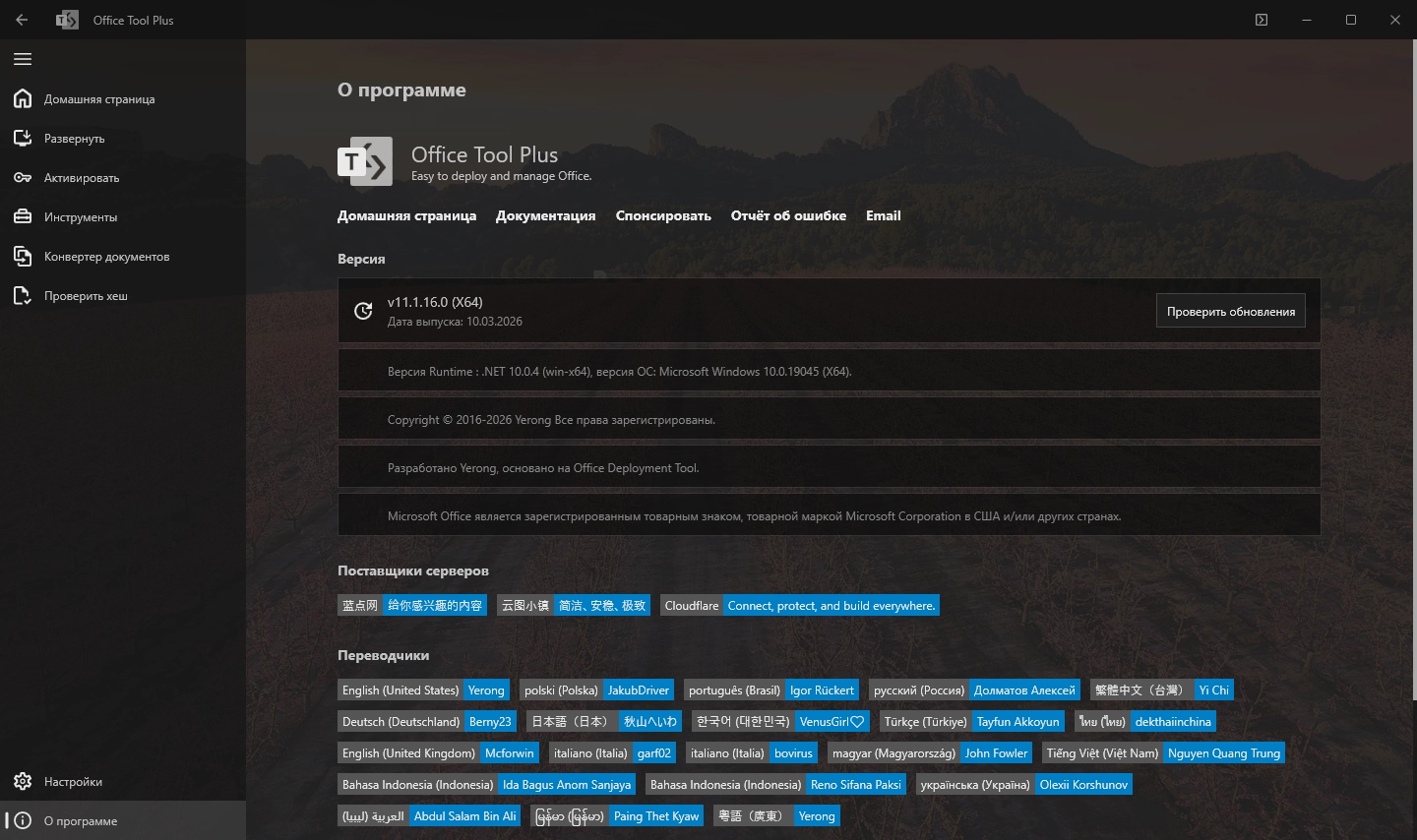Click the Email link
Image resolution: width=1417 pixels, height=840 pixels.
(x=884, y=215)
